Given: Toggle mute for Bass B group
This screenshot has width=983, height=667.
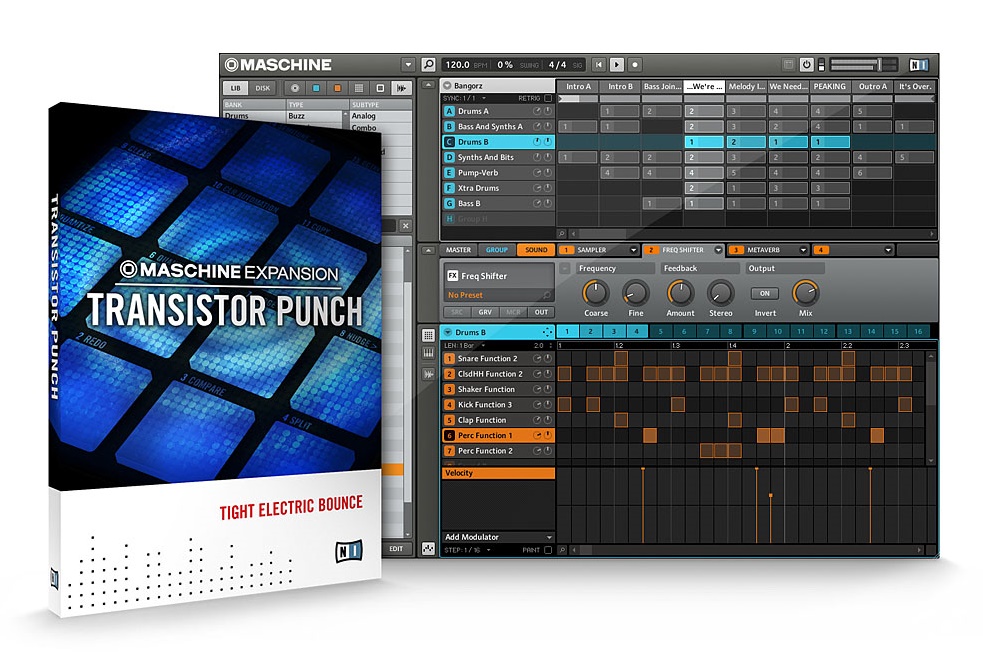Looking at the screenshot, I should pyautogui.click(x=537, y=203).
